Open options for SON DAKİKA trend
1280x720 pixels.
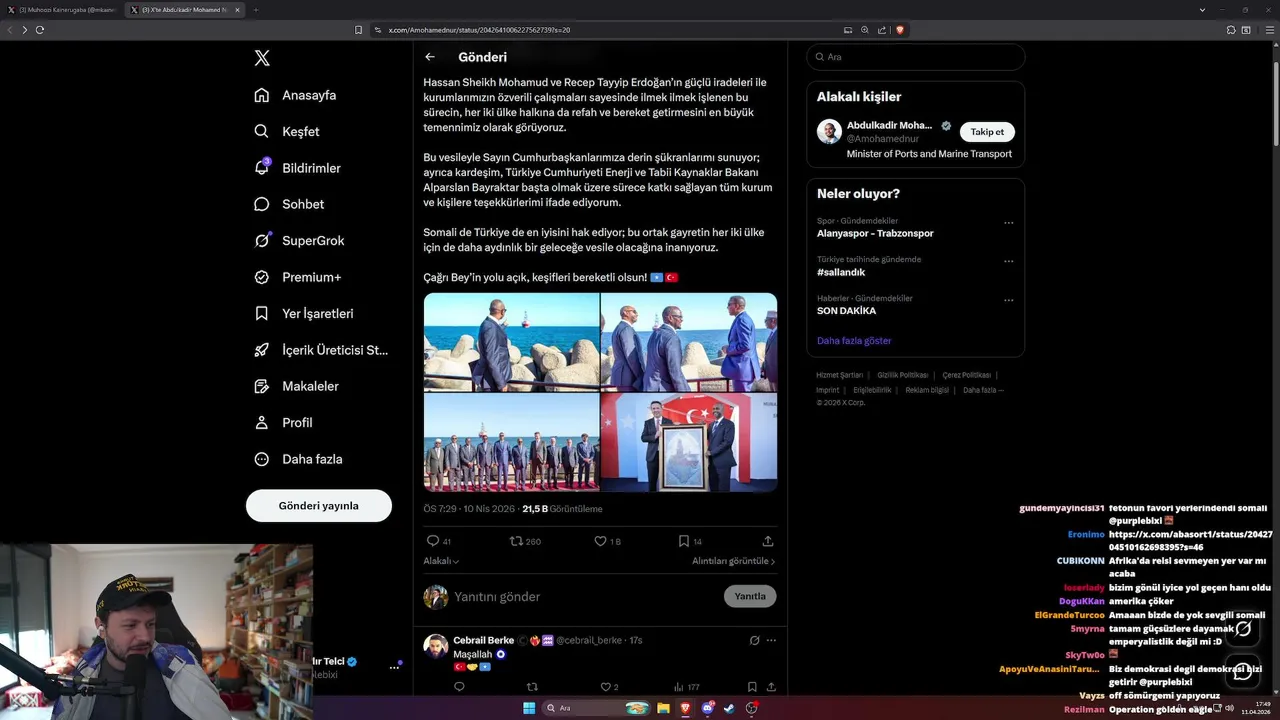click(1008, 300)
